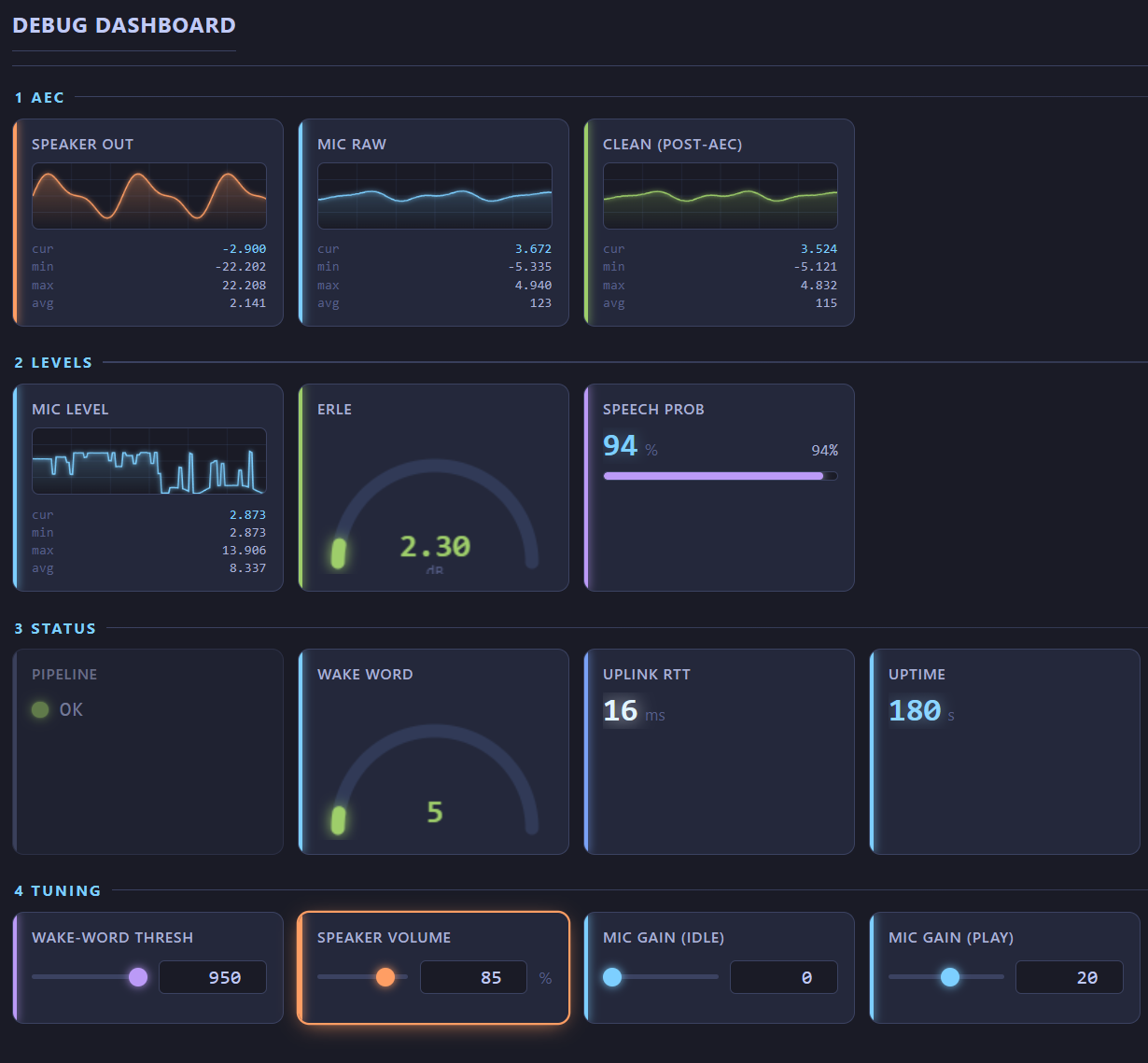Click the Mic Gain (Idle) slider handle

[612, 977]
